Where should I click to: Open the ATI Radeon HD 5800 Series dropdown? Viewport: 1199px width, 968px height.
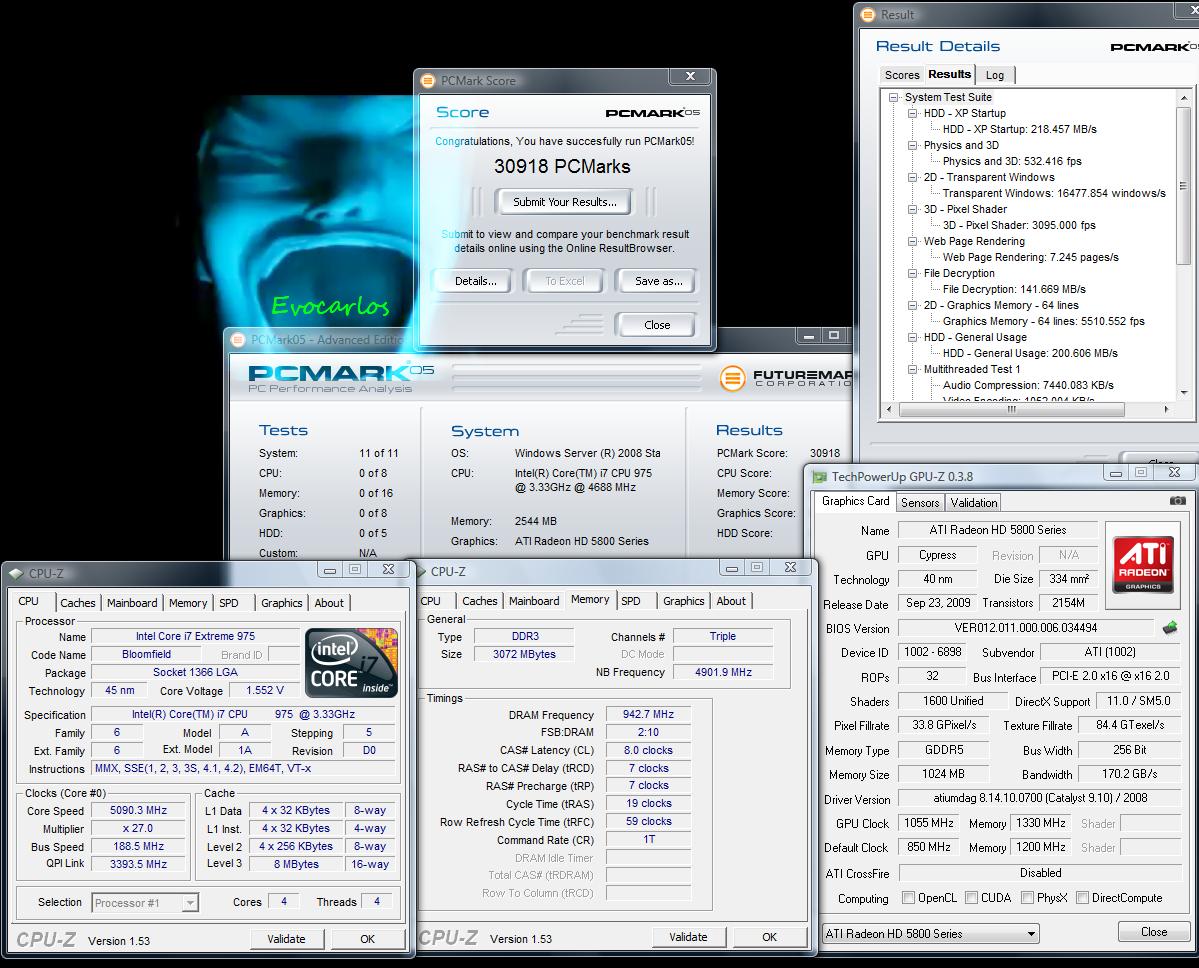point(931,934)
